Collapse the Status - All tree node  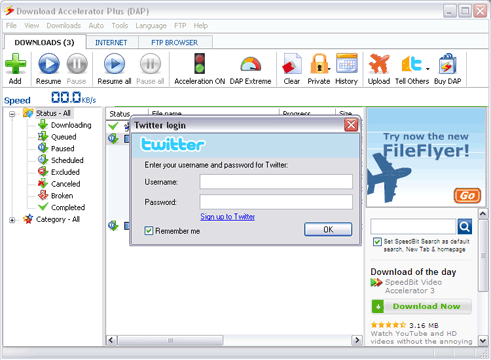[x=12, y=114]
